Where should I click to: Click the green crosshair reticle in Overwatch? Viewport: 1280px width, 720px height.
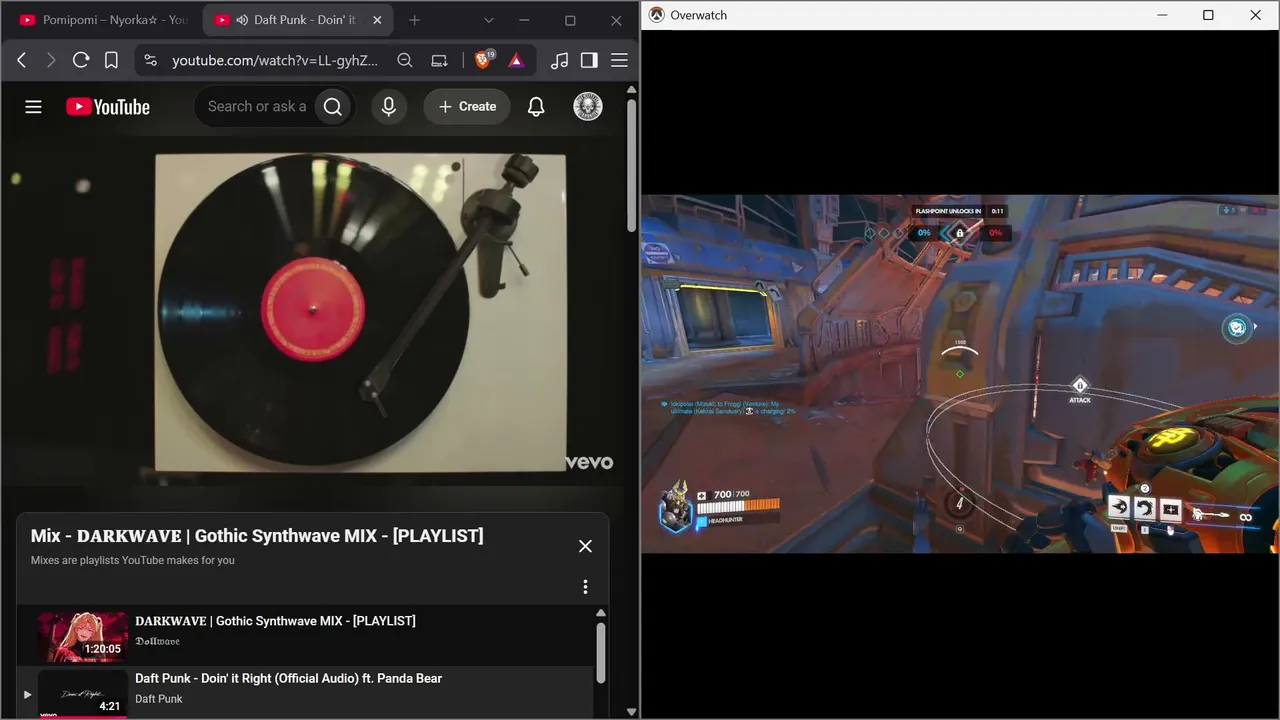pyautogui.click(x=960, y=374)
